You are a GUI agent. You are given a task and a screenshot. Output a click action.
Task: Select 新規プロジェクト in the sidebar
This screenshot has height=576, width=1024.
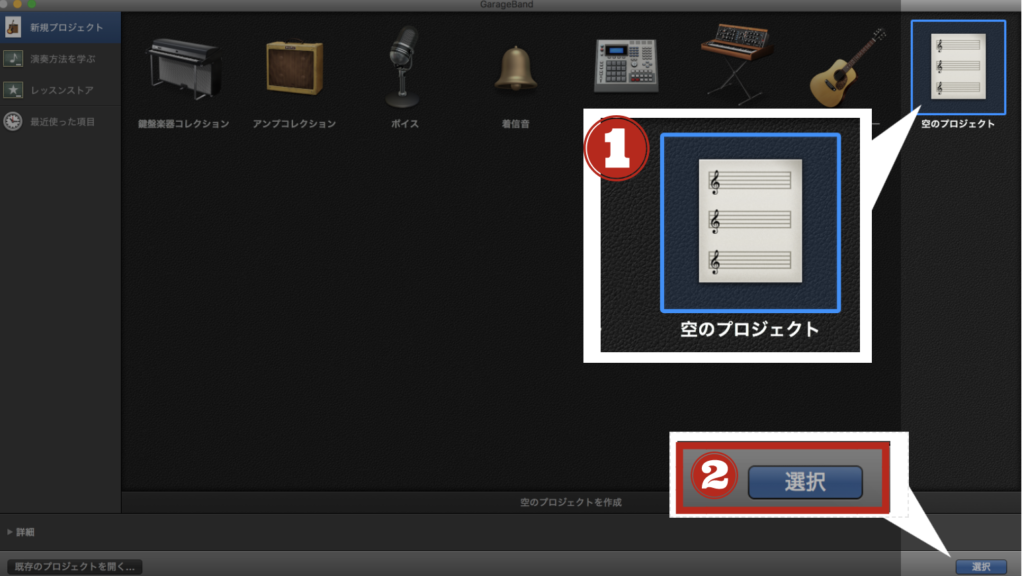point(60,27)
